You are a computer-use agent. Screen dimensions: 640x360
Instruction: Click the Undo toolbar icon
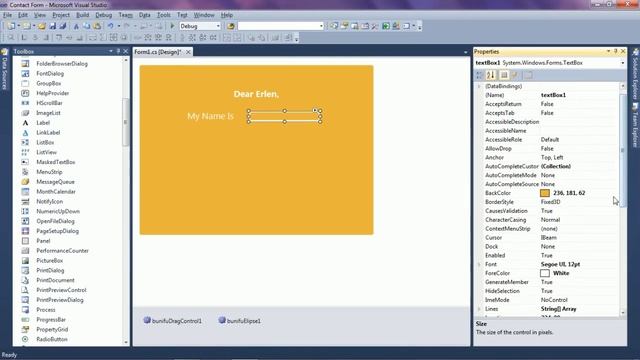click(110, 26)
